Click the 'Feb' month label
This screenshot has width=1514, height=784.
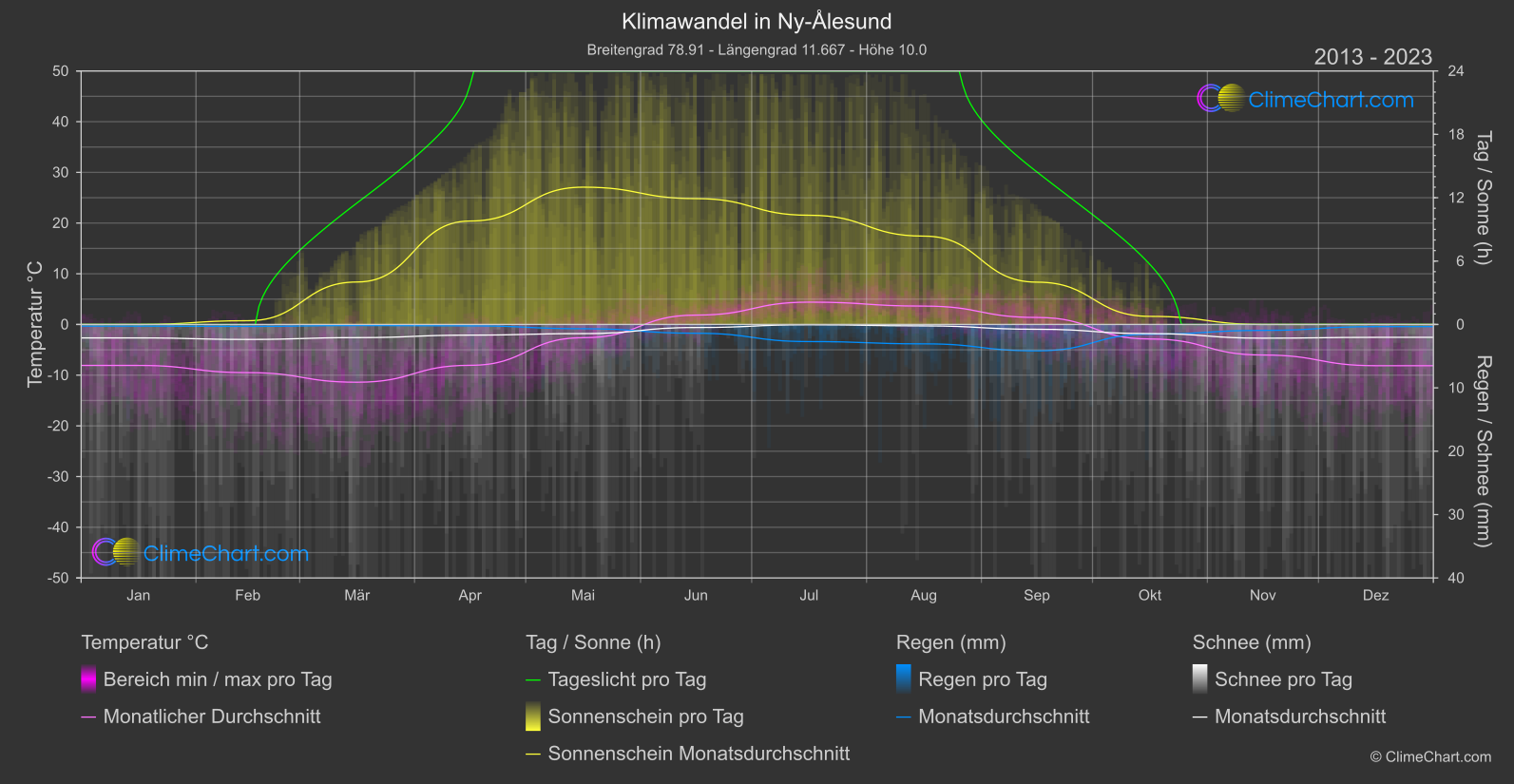tap(247, 595)
